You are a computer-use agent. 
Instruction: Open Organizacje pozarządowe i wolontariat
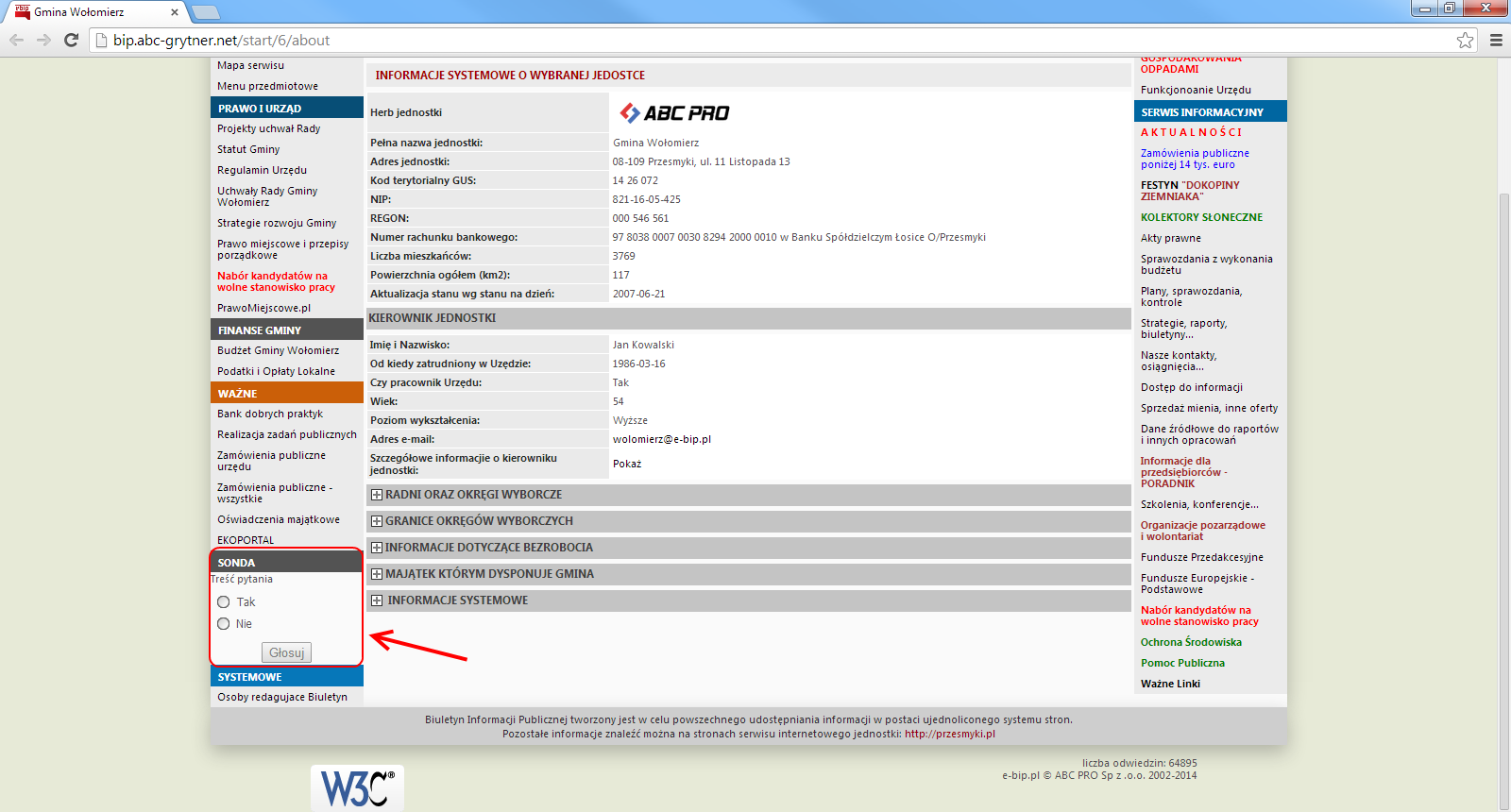click(x=1203, y=531)
